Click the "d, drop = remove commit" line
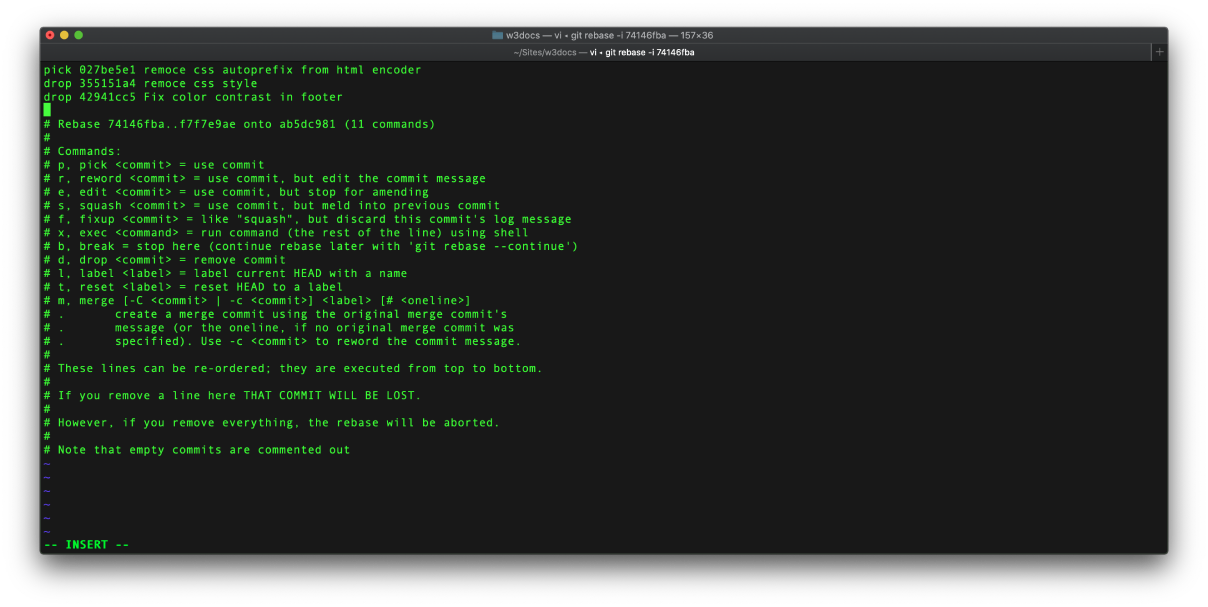 [x=164, y=259]
